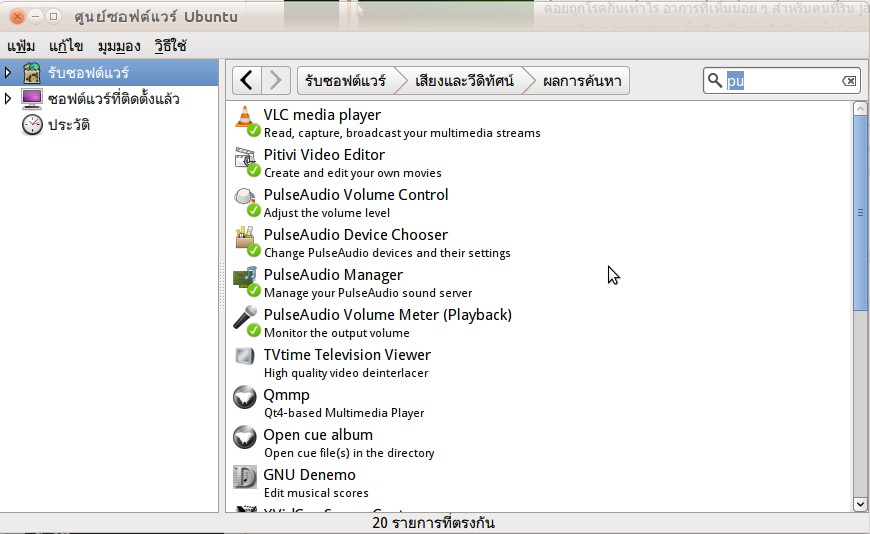Click 'Manage your PulseAudio sound server'
Screen dimensions: 870x534
368,293
